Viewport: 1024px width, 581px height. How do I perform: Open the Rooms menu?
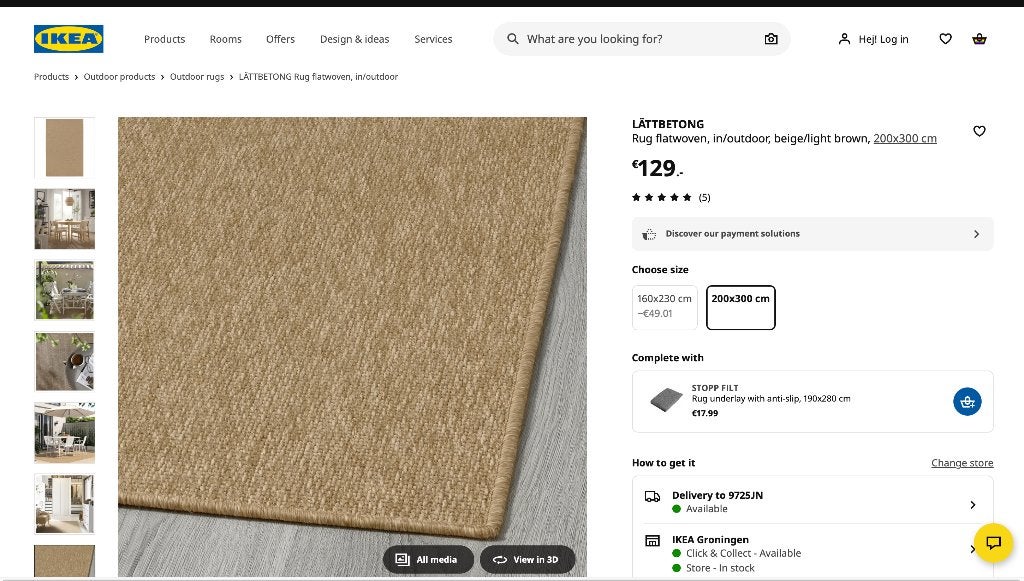[225, 39]
